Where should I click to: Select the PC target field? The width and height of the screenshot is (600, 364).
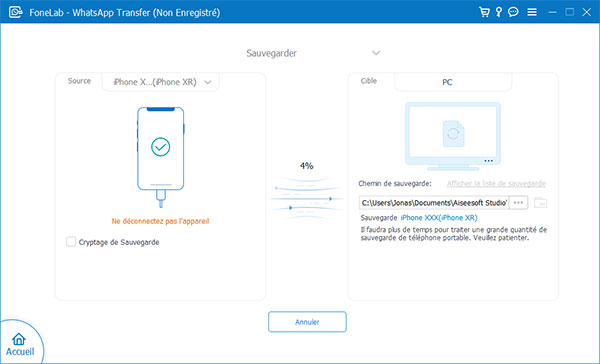tap(453, 82)
